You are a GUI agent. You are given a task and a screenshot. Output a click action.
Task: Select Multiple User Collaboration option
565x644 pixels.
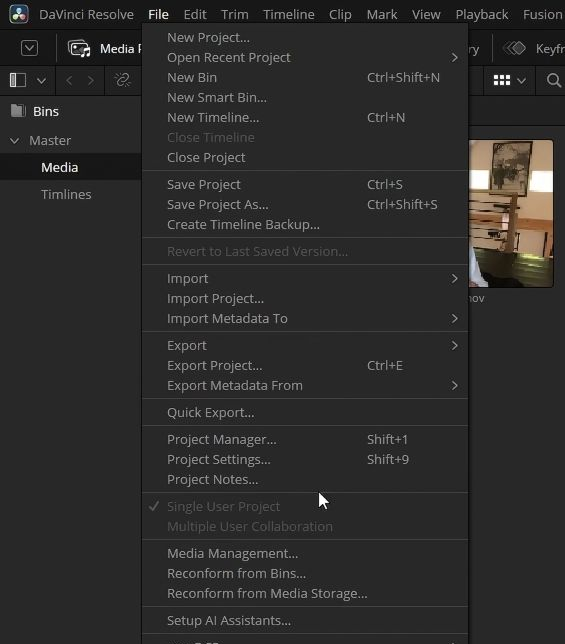(x=305, y=527)
